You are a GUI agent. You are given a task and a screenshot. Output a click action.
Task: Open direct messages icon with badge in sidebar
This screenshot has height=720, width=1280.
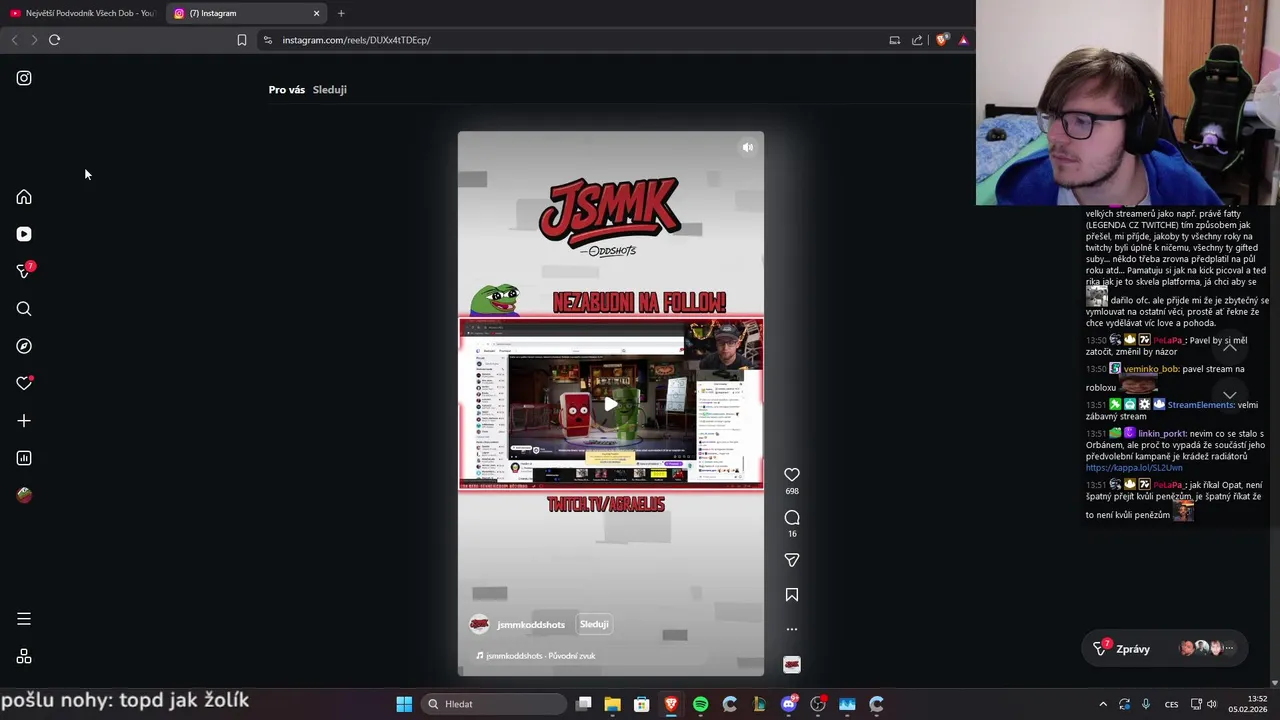coord(24,271)
